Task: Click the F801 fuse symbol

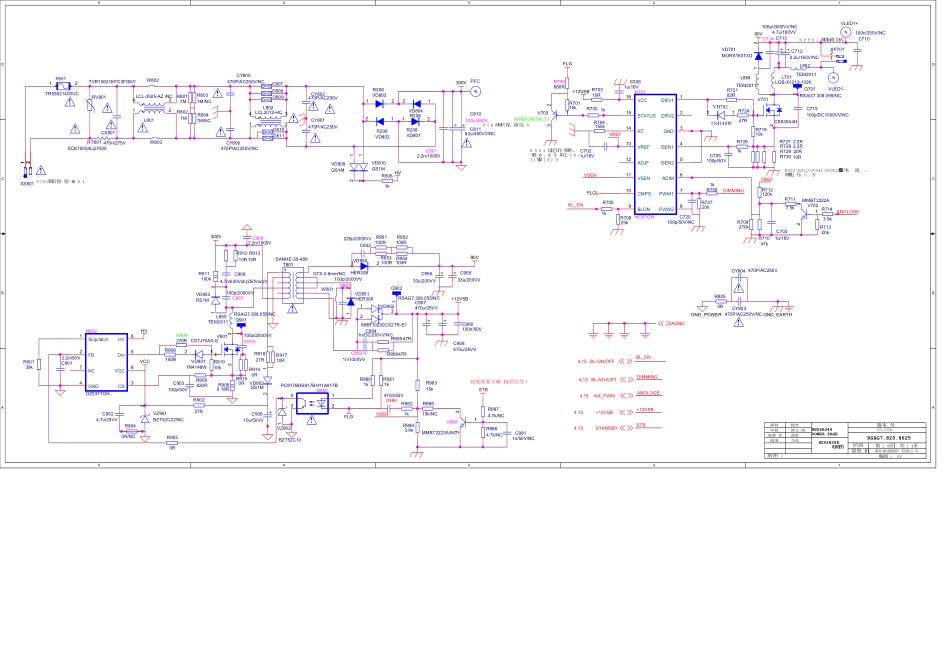Action: point(62,86)
